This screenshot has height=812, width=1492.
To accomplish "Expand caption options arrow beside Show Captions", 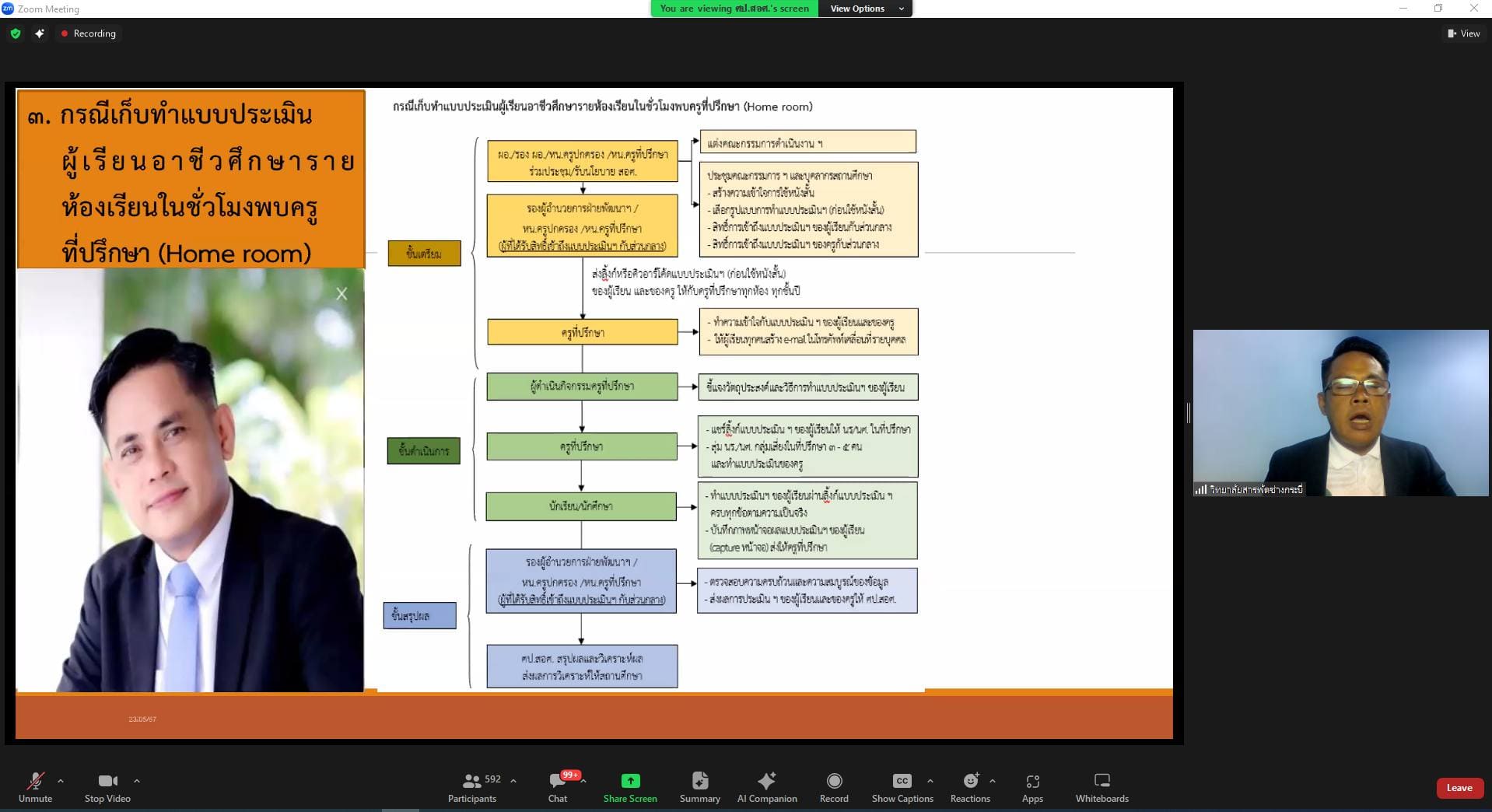I will tap(930, 781).
